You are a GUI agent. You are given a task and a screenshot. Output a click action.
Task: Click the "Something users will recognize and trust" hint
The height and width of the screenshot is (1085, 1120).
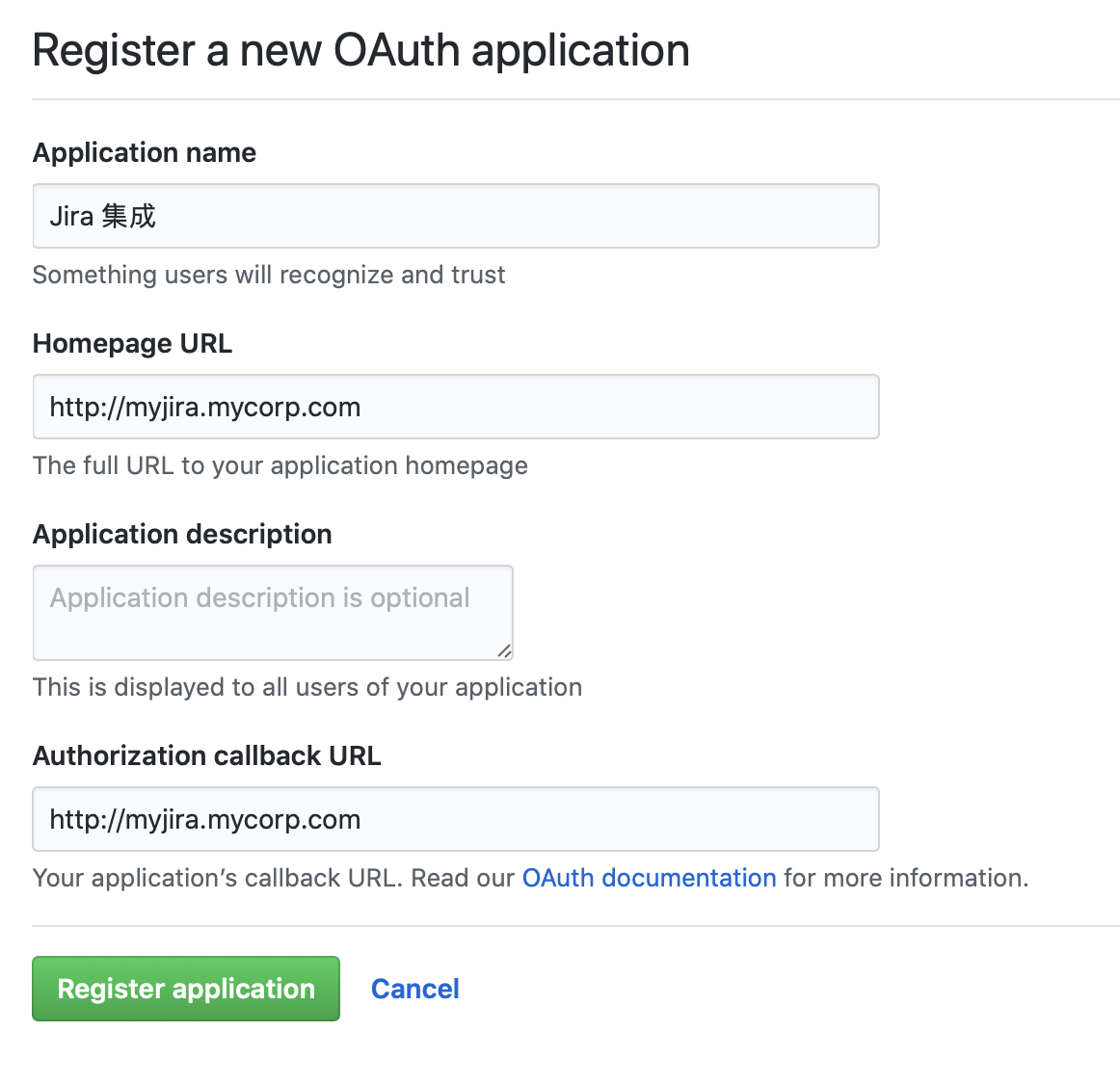tap(269, 275)
